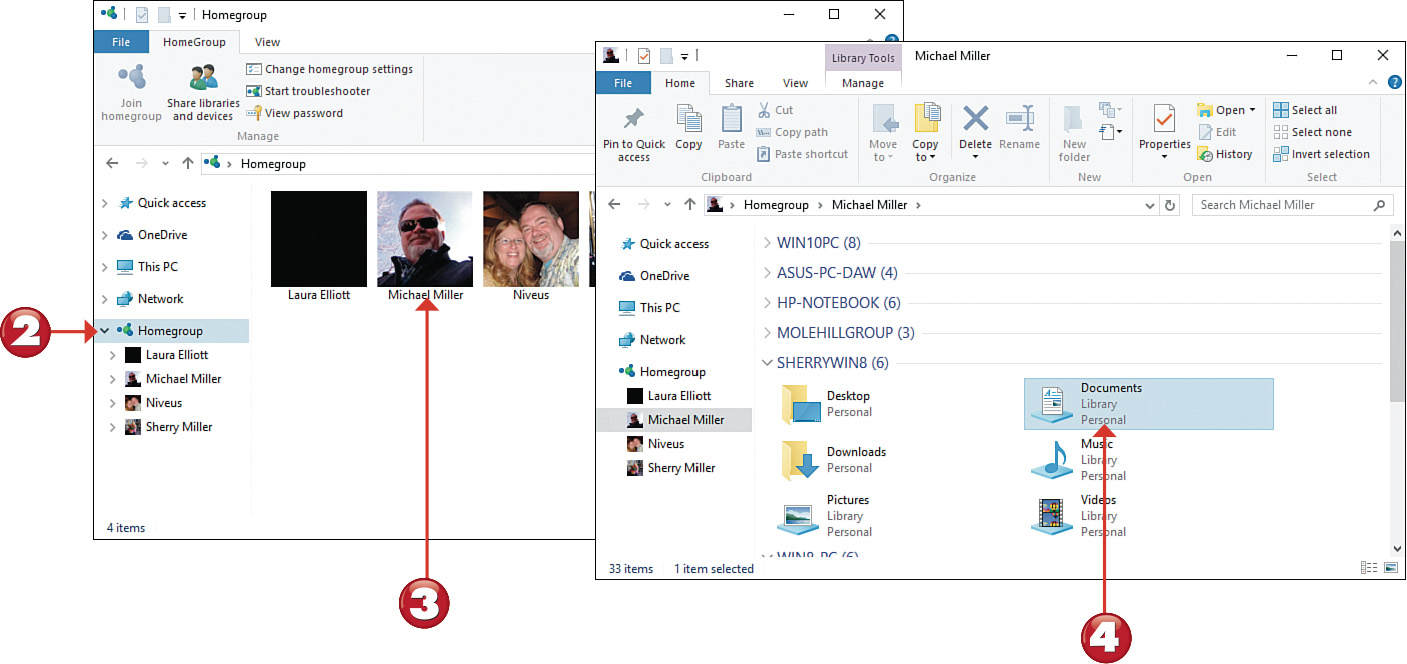Switch to large icons view in status bar

[1391, 568]
